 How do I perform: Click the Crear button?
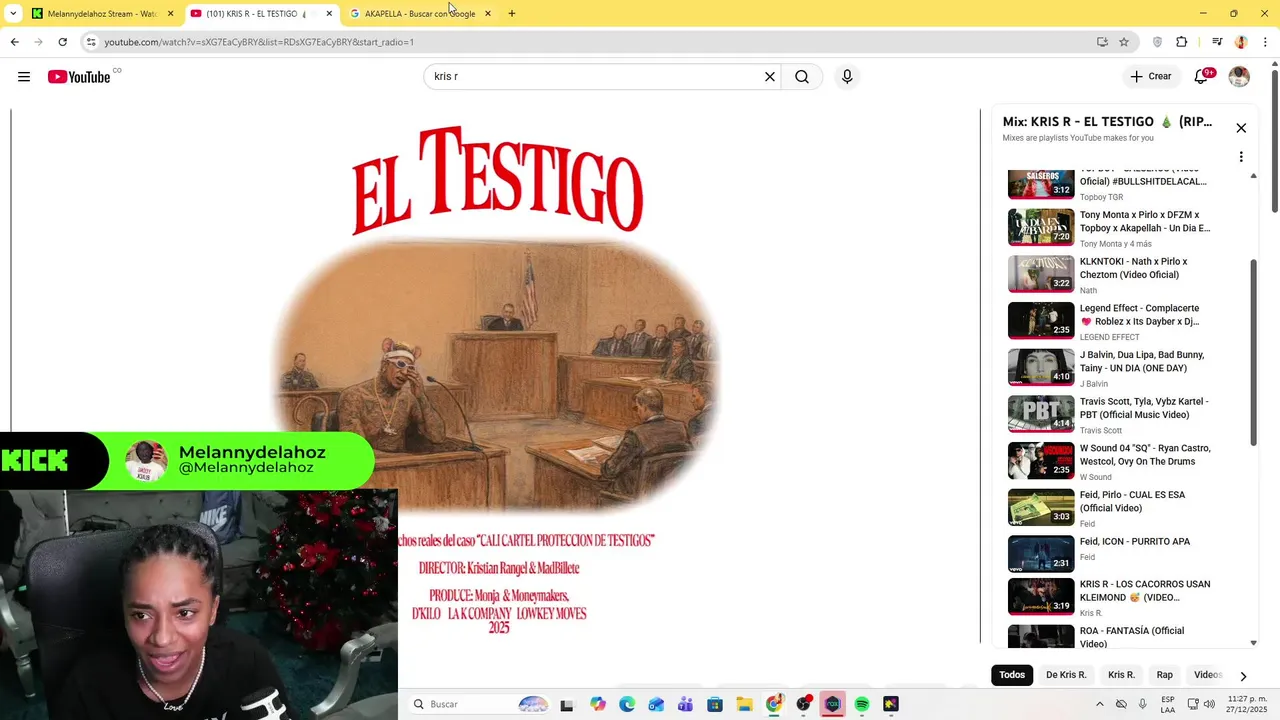1150,77
